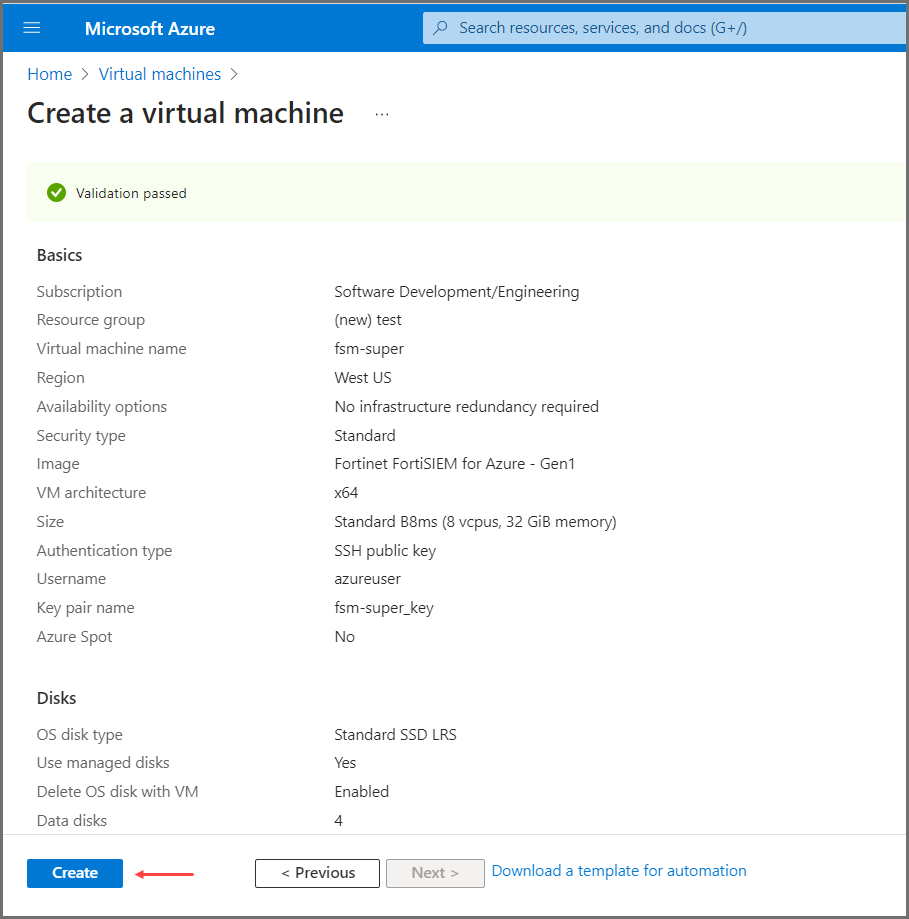909x919 pixels.
Task: Open Download a template for automation
Action: coord(619,871)
